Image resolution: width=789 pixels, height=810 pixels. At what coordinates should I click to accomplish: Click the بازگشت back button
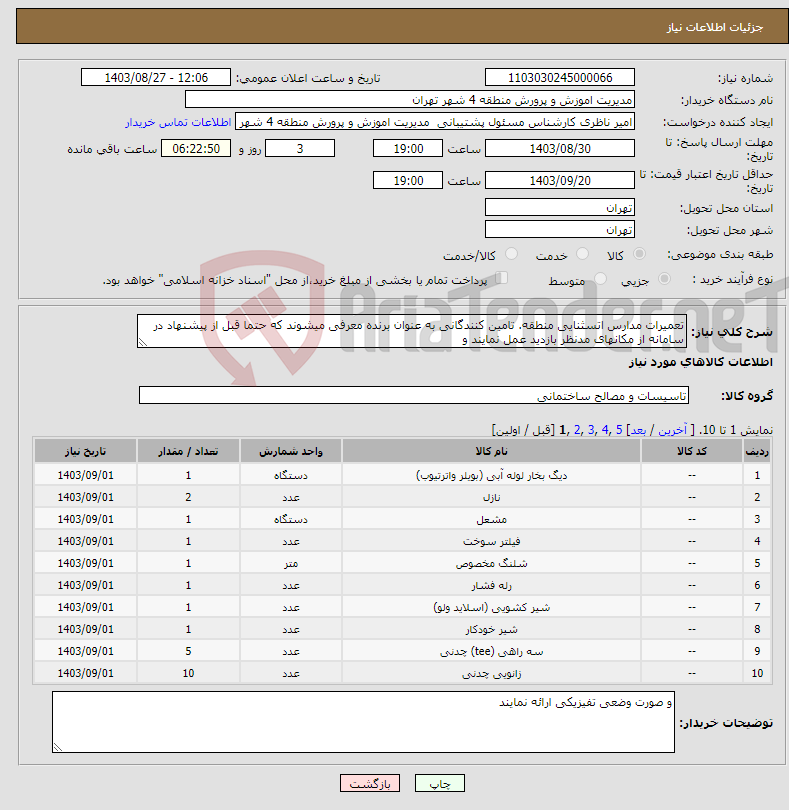370,783
